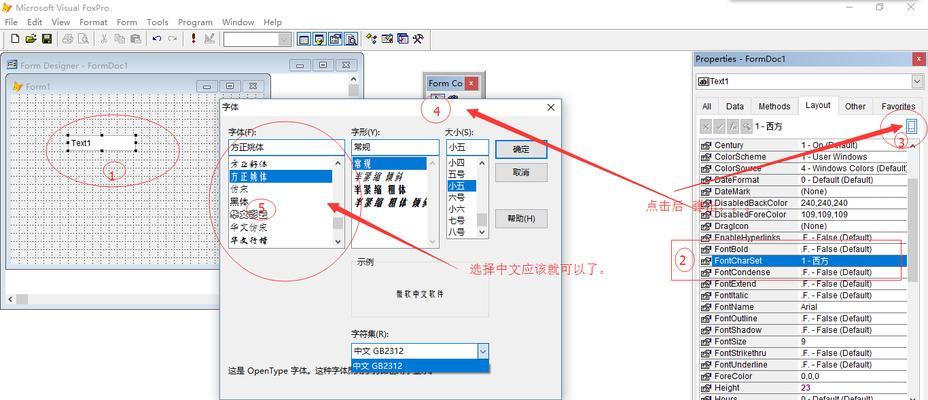Screen dimensions: 928x400
Task: Click the Paste clipboard icon
Action: (x=136, y=39)
